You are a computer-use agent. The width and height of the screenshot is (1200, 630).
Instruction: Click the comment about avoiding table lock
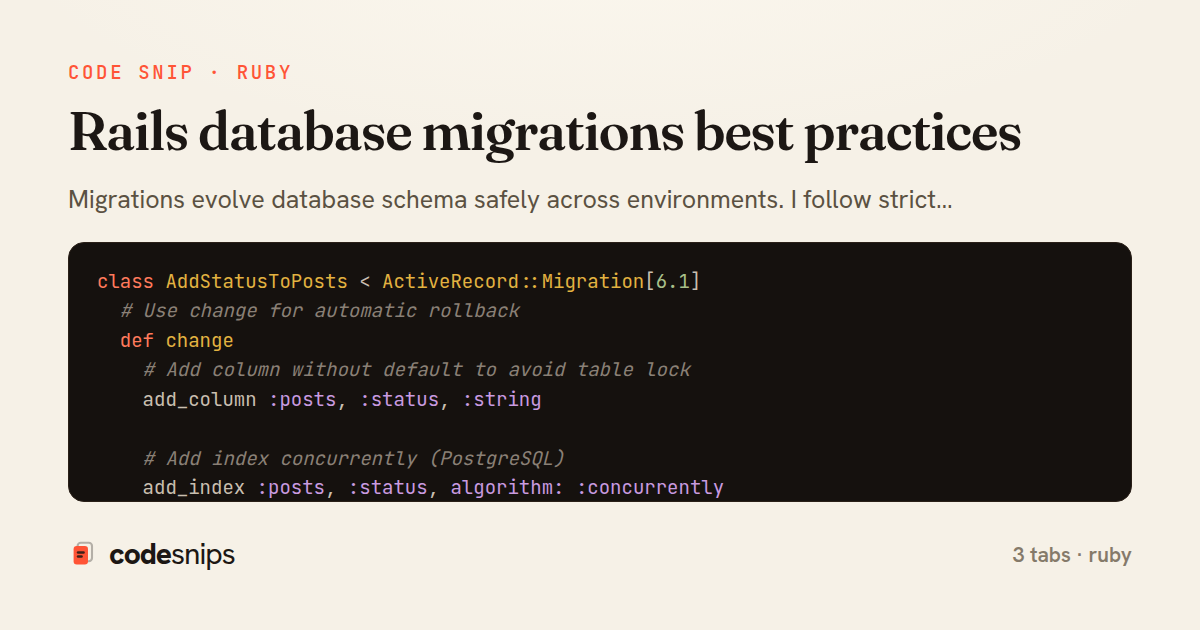417,370
